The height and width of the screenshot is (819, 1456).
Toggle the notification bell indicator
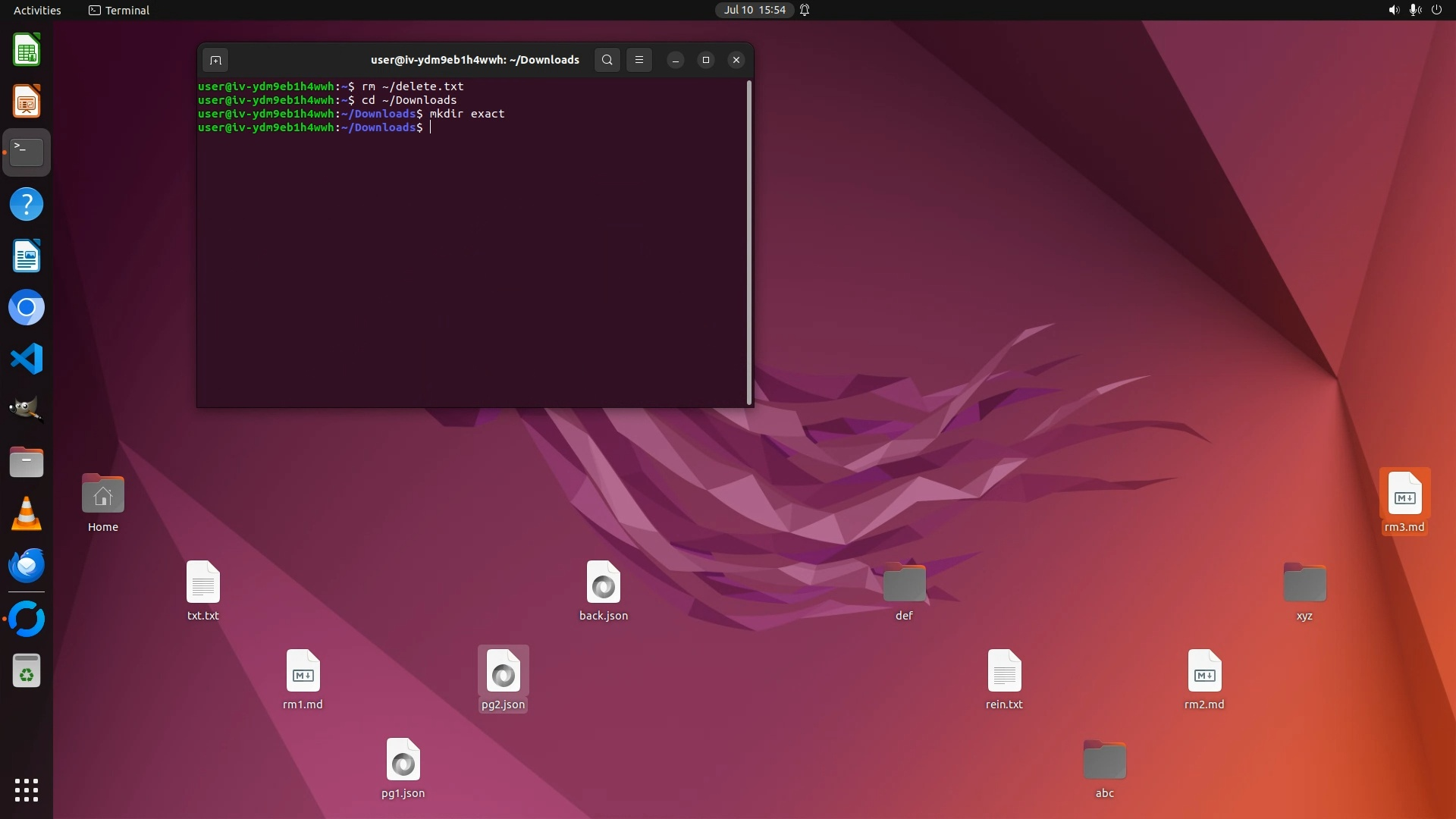(805, 10)
